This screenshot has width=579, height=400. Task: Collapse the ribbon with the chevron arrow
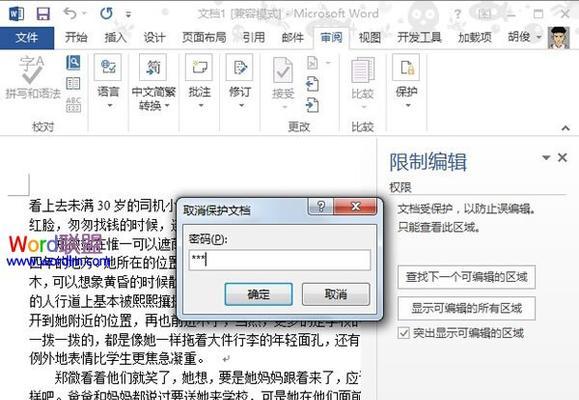tap(565, 128)
